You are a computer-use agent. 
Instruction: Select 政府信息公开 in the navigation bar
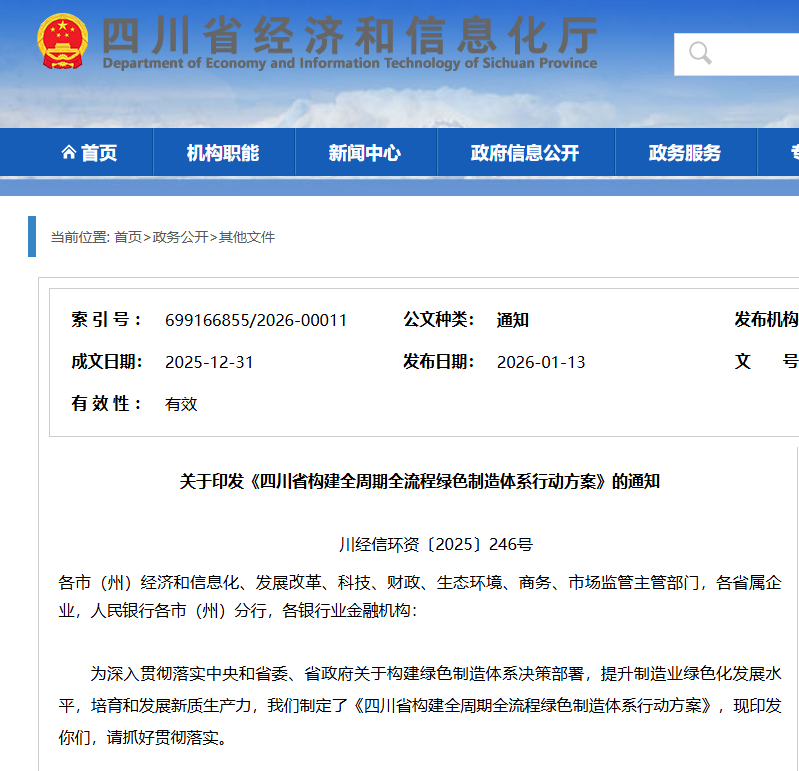click(x=525, y=153)
